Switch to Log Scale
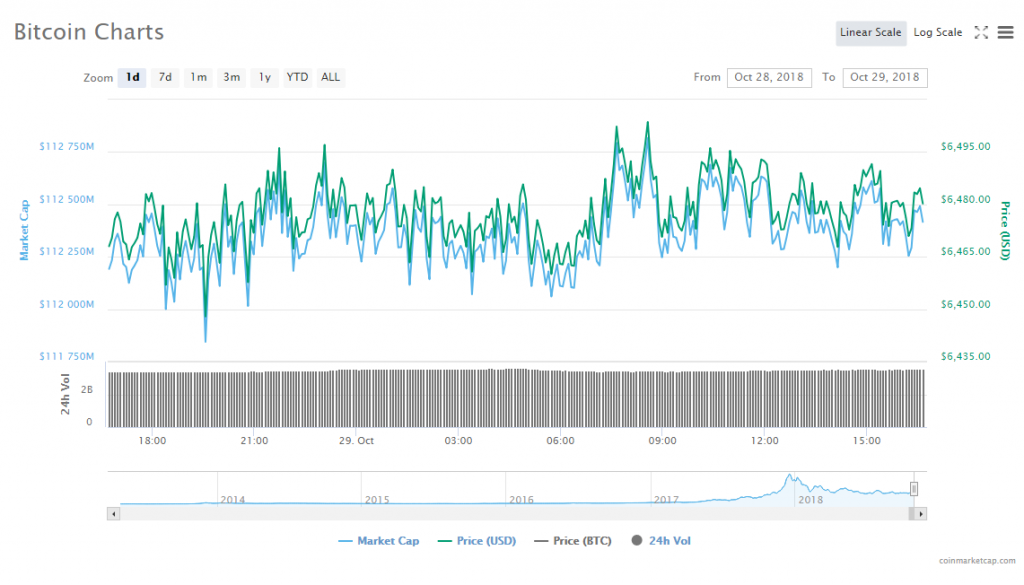The width and height of the screenshot is (1024, 585). (937, 33)
